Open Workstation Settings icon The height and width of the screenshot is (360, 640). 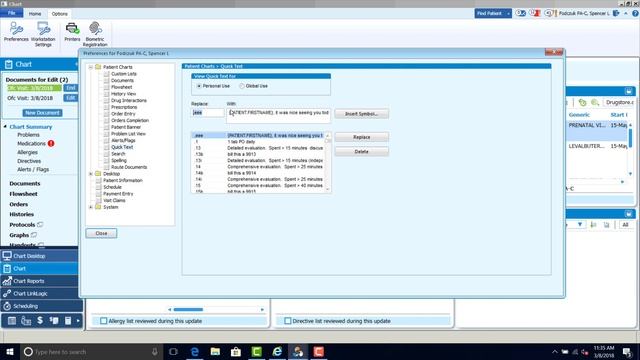[x=43, y=34]
